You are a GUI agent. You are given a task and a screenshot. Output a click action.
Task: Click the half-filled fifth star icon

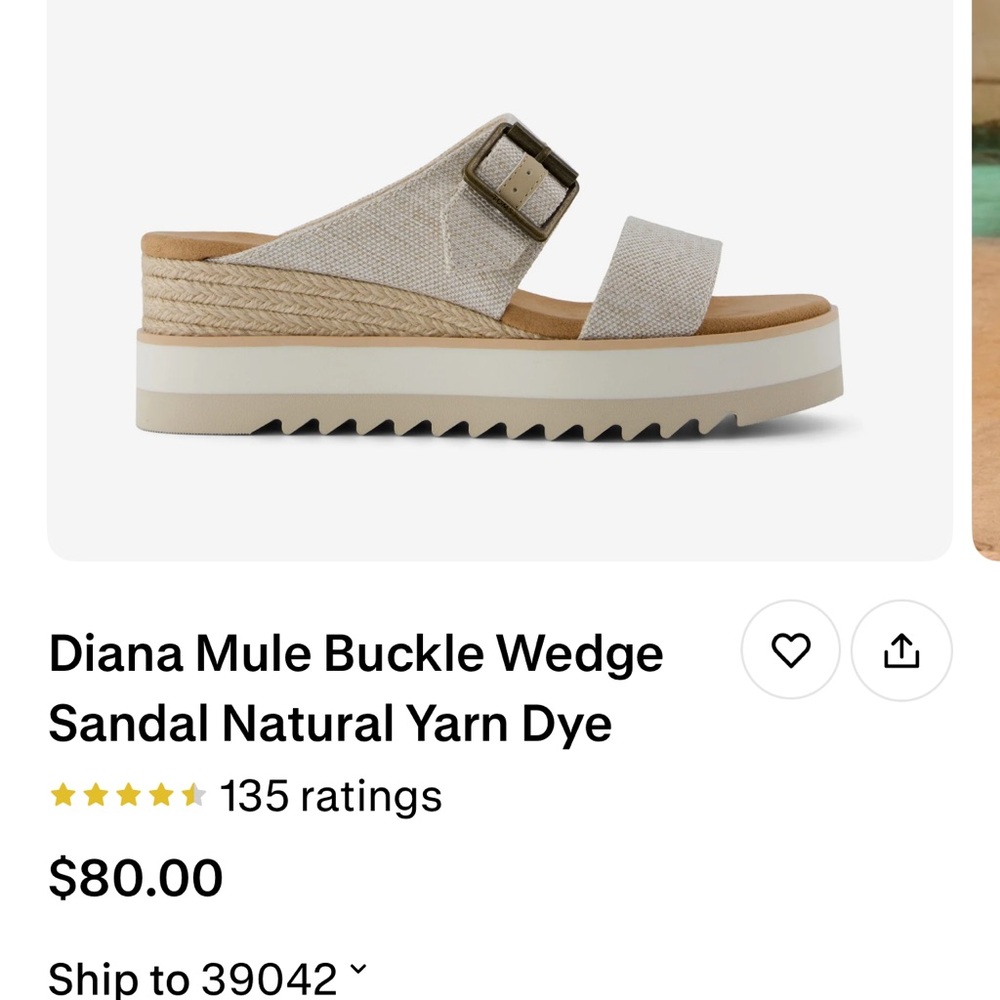192,795
